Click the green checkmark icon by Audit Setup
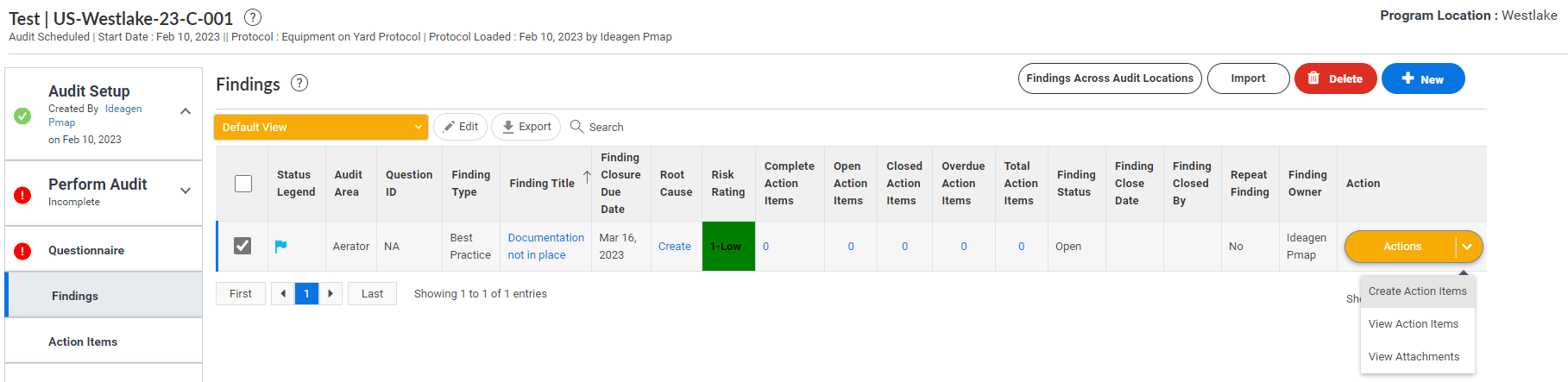This screenshot has height=382, width=1568. (x=23, y=116)
